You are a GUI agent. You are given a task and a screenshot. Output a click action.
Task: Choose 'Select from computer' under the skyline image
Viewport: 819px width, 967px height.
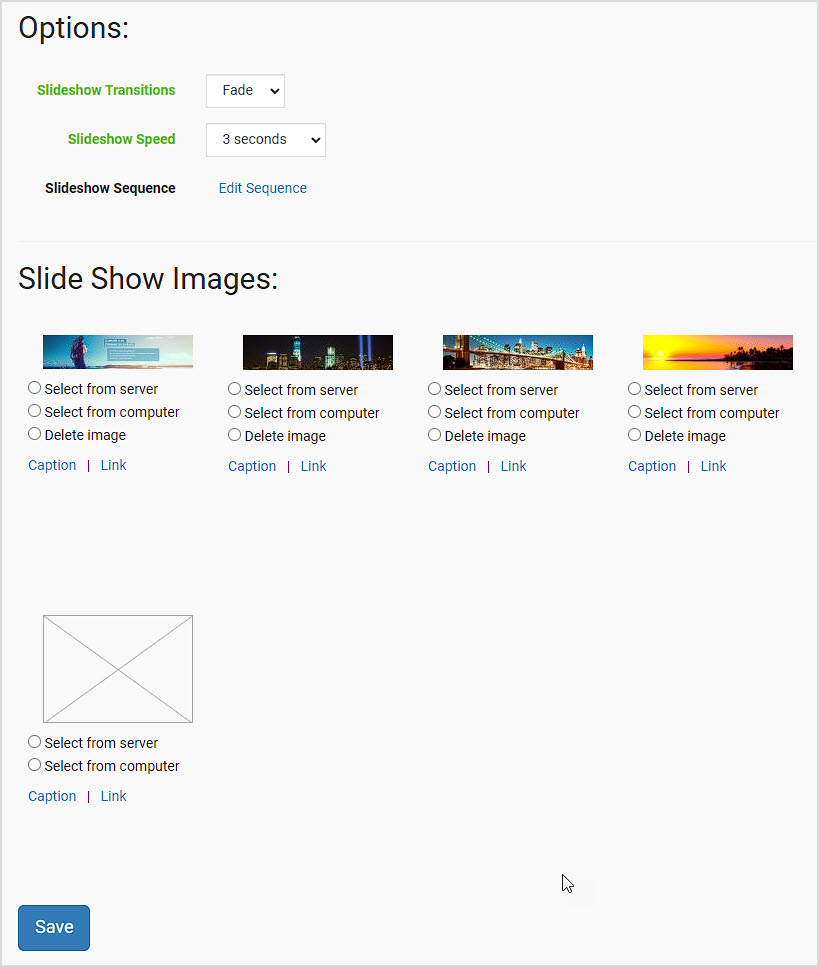pos(234,411)
